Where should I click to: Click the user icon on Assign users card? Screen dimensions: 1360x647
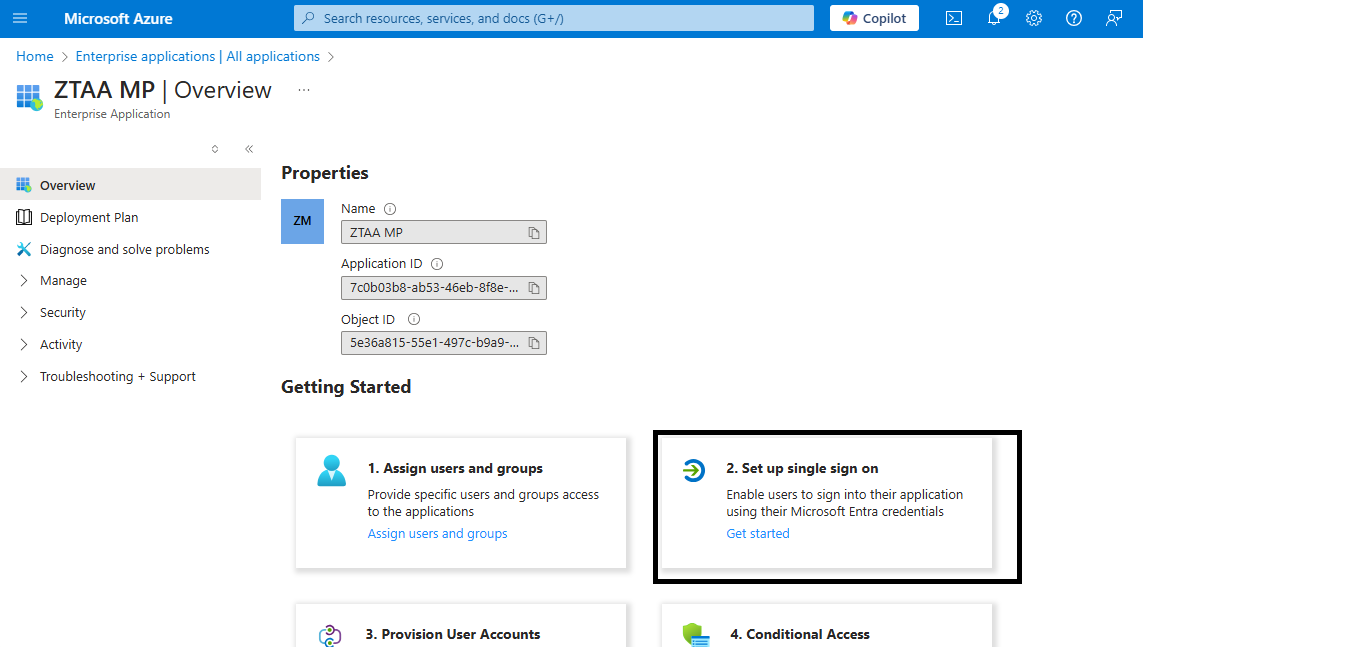click(331, 470)
